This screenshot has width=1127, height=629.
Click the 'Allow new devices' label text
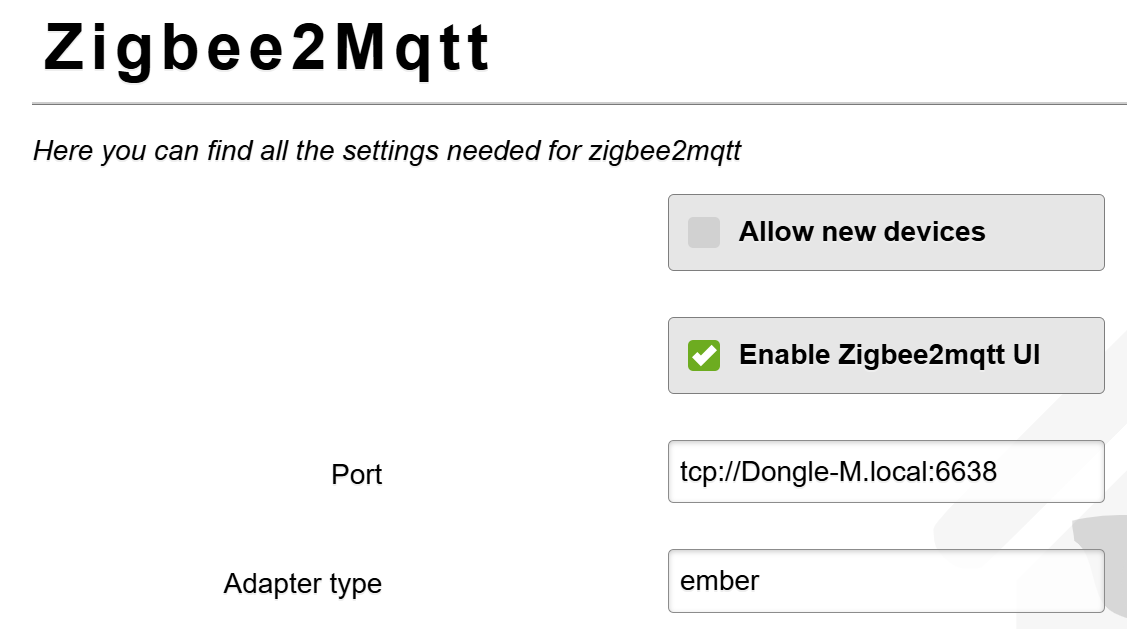[861, 232]
